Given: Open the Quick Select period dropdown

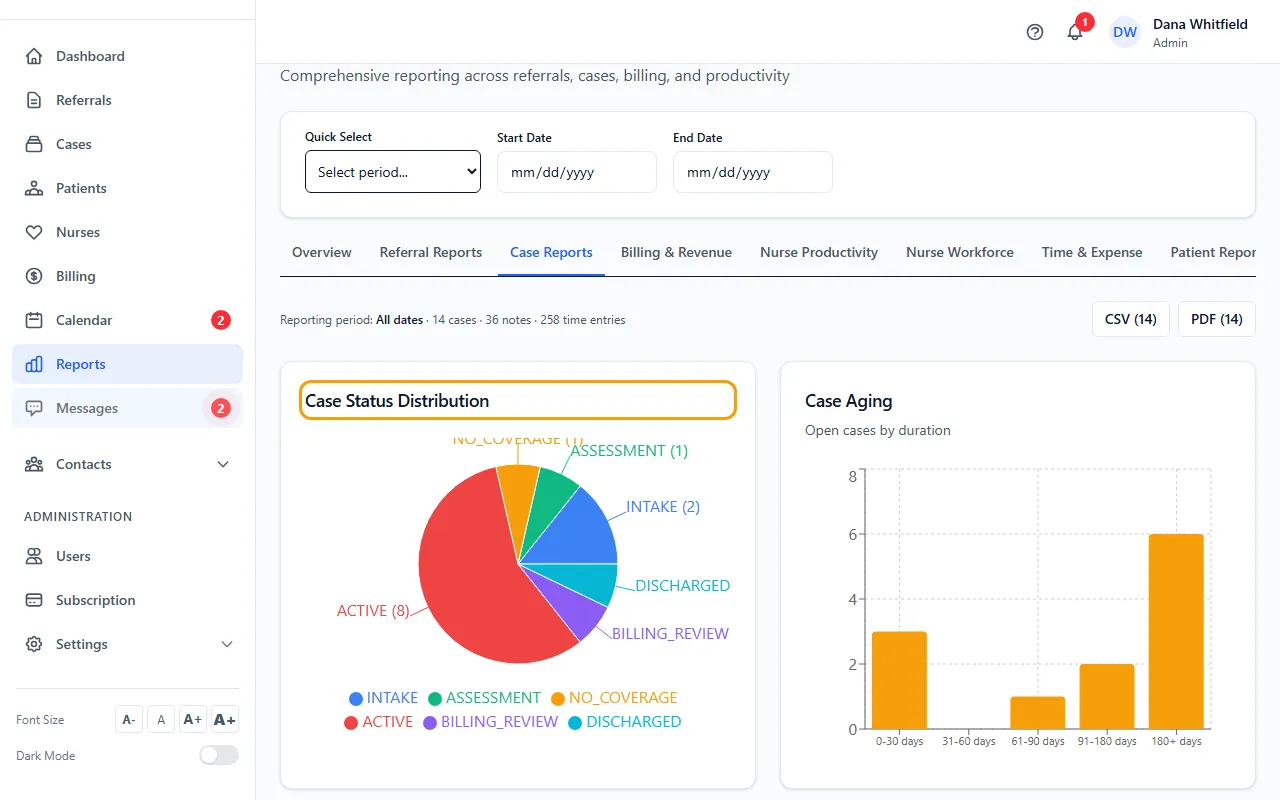Looking at the screenshot, I should click(393, 172).
